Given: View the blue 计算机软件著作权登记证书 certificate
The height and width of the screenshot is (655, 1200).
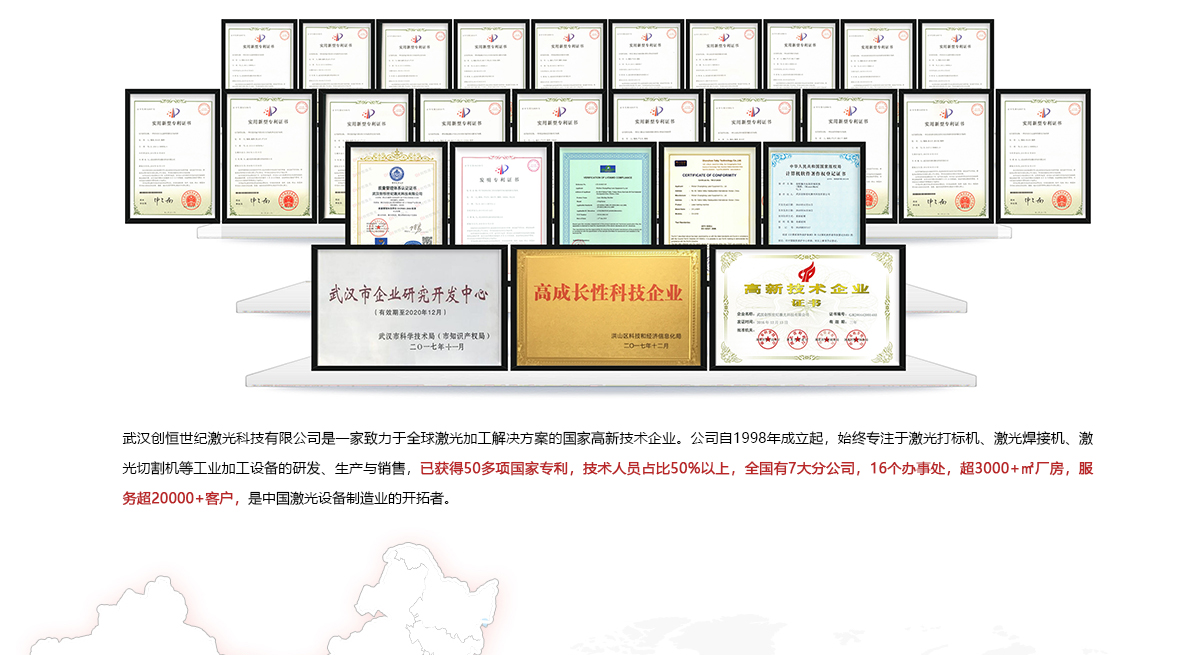Looking at the screenshot, I should pos(815,194).
